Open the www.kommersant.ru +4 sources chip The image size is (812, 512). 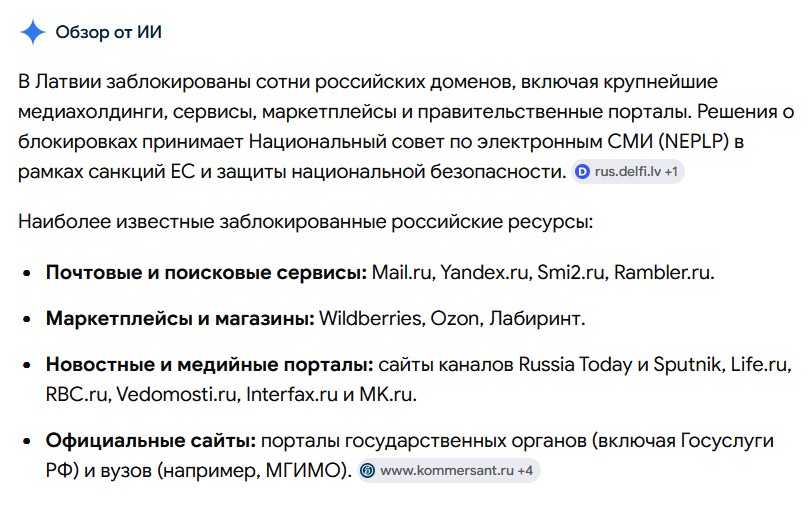click(x=448, y=471)
